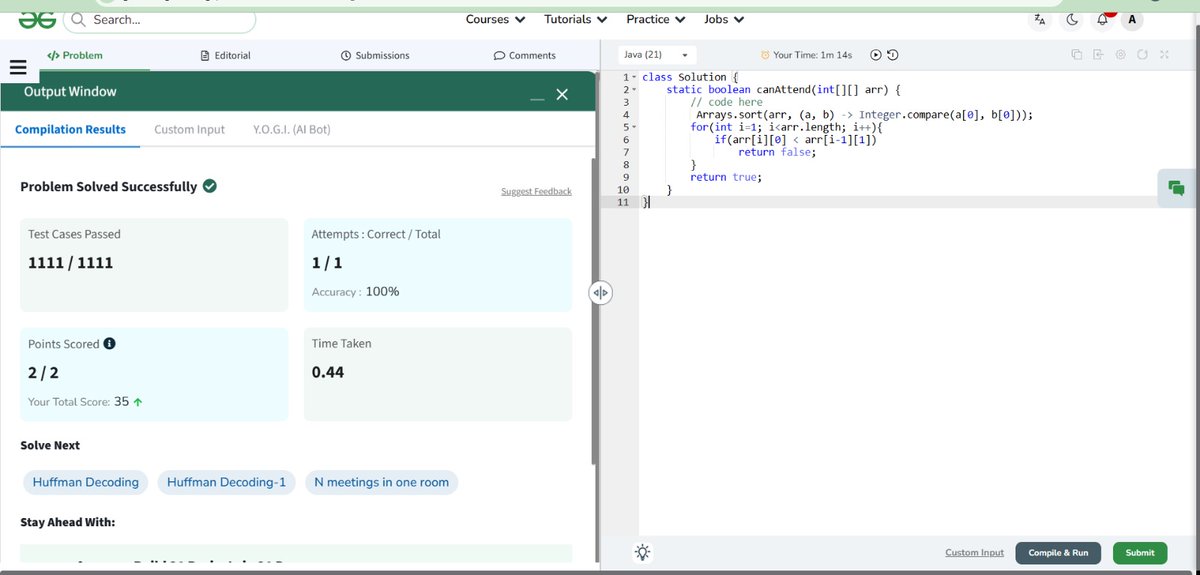Click the GeeksforGeeks logo
This screenshot has height=575, width=1200.
point(36,18)
